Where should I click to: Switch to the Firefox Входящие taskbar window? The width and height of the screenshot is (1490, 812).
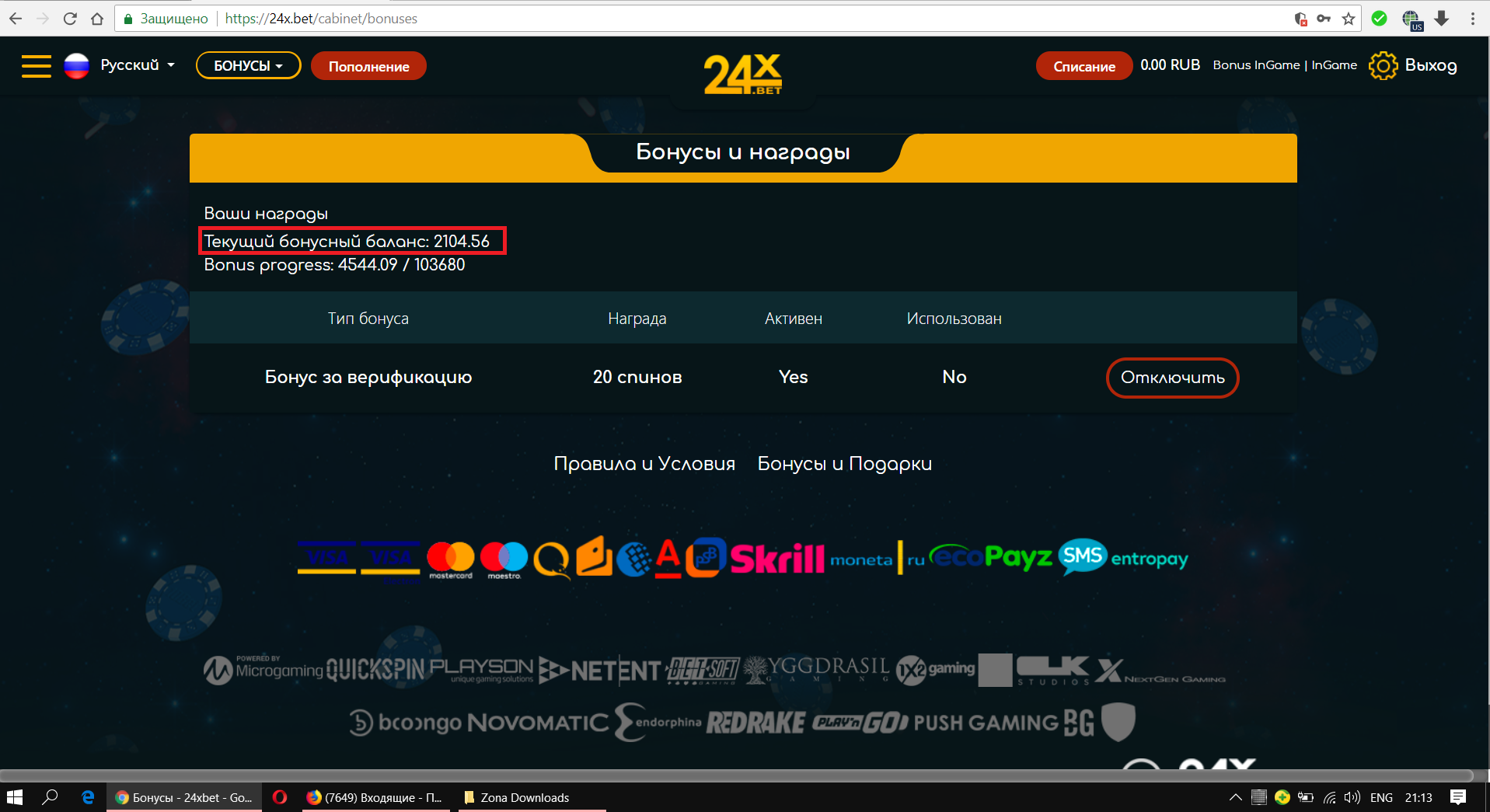click(376, 797)
